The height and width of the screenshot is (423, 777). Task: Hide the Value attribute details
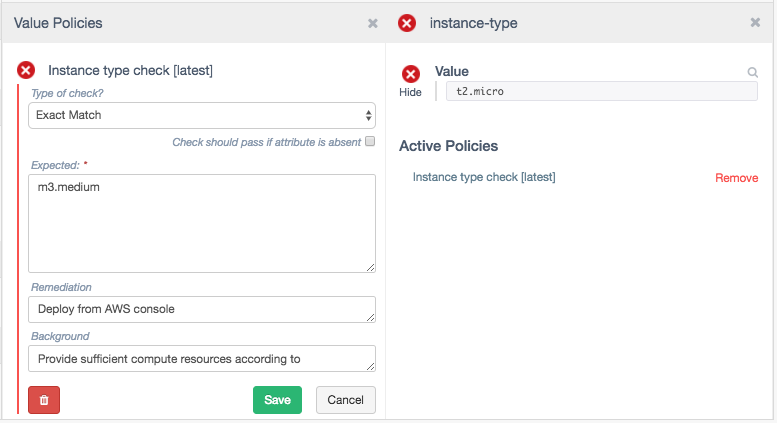[411, 92]
